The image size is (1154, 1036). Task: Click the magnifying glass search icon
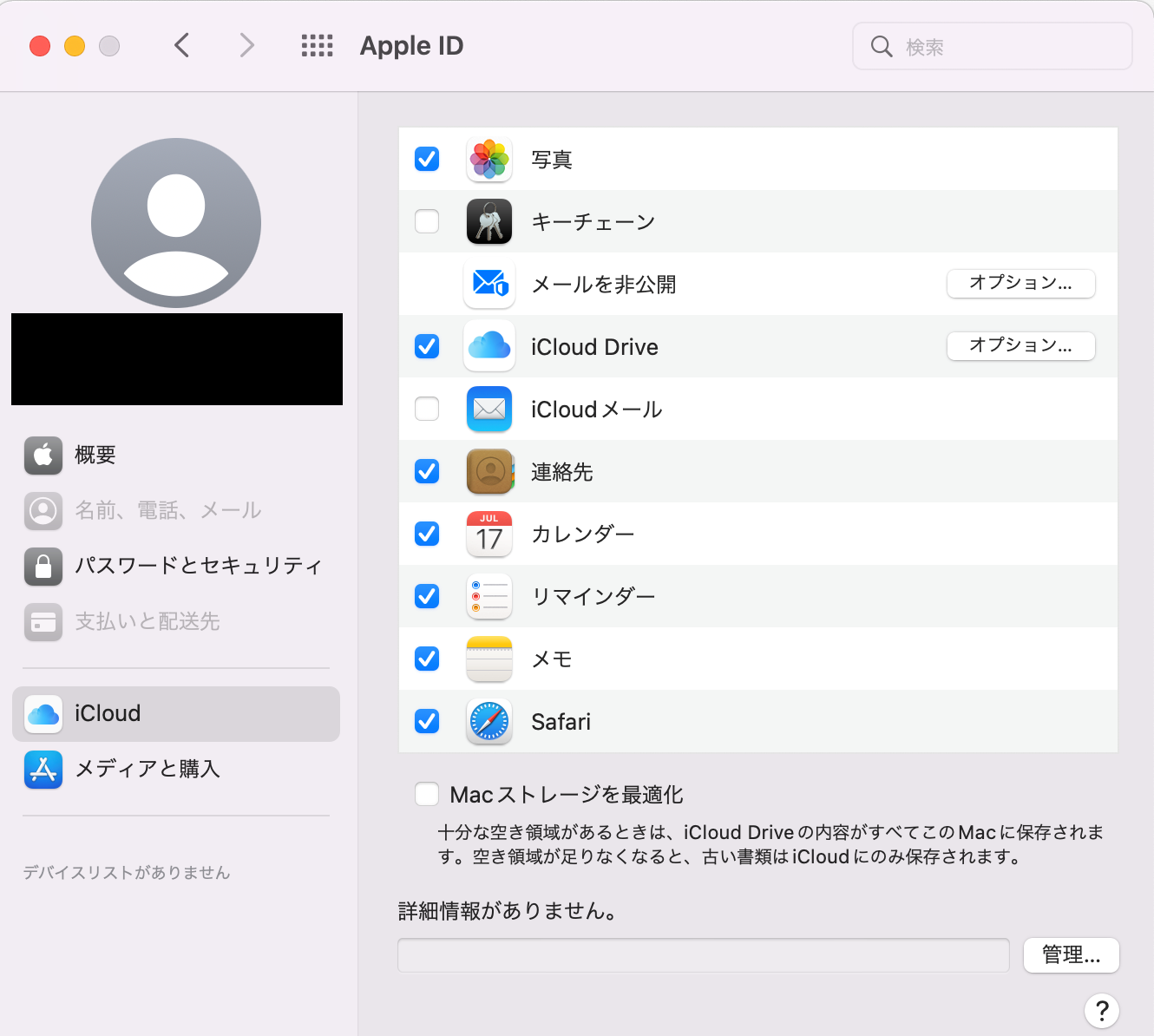coord(882,47)
